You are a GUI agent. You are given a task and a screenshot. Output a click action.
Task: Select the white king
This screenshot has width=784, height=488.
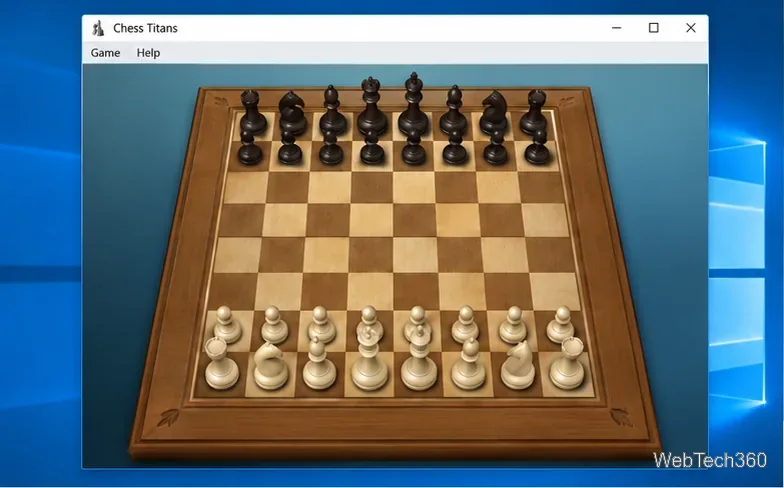pyautogui.click(x=418, y=358)
